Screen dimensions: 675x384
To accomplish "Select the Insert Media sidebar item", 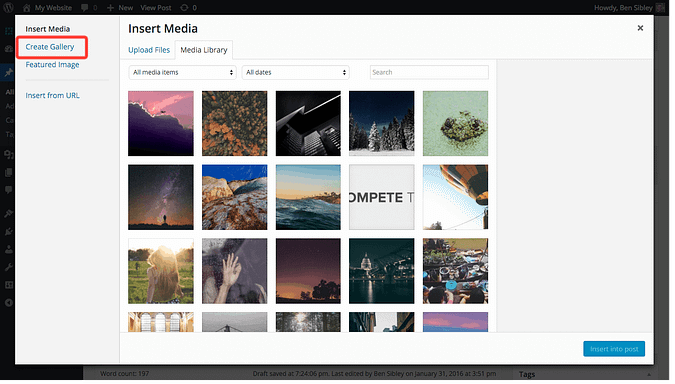I will 48,29.
